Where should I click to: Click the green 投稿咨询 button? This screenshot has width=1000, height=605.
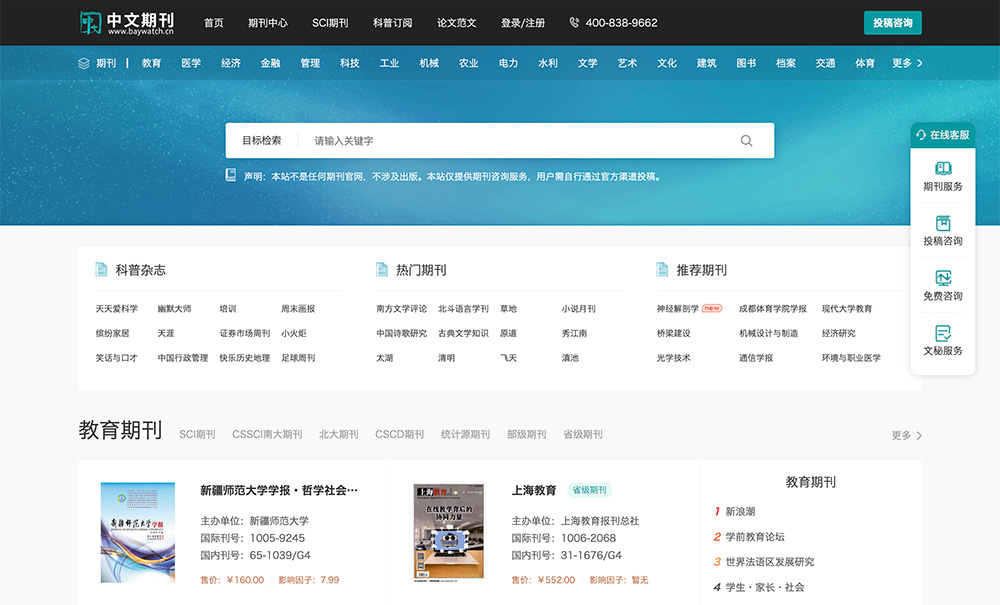892,23
